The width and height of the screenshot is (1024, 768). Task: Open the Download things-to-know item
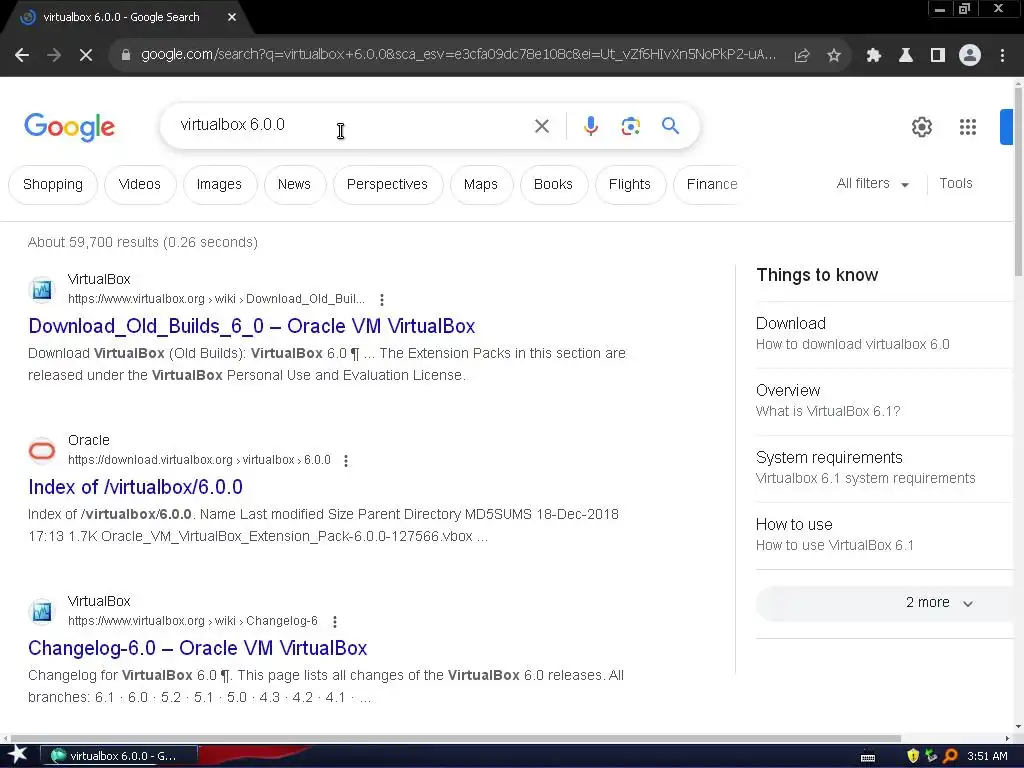884,334
